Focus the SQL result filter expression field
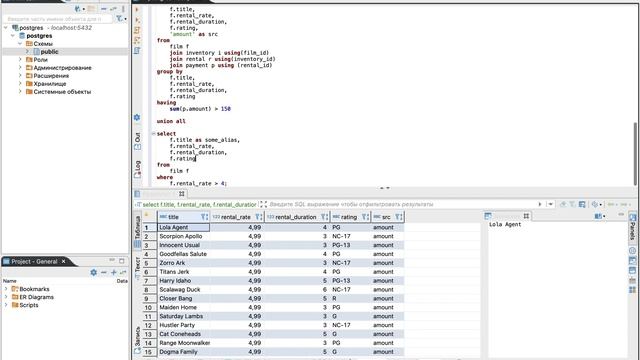This screenshot has height=360, width=640. pos(402,204)
